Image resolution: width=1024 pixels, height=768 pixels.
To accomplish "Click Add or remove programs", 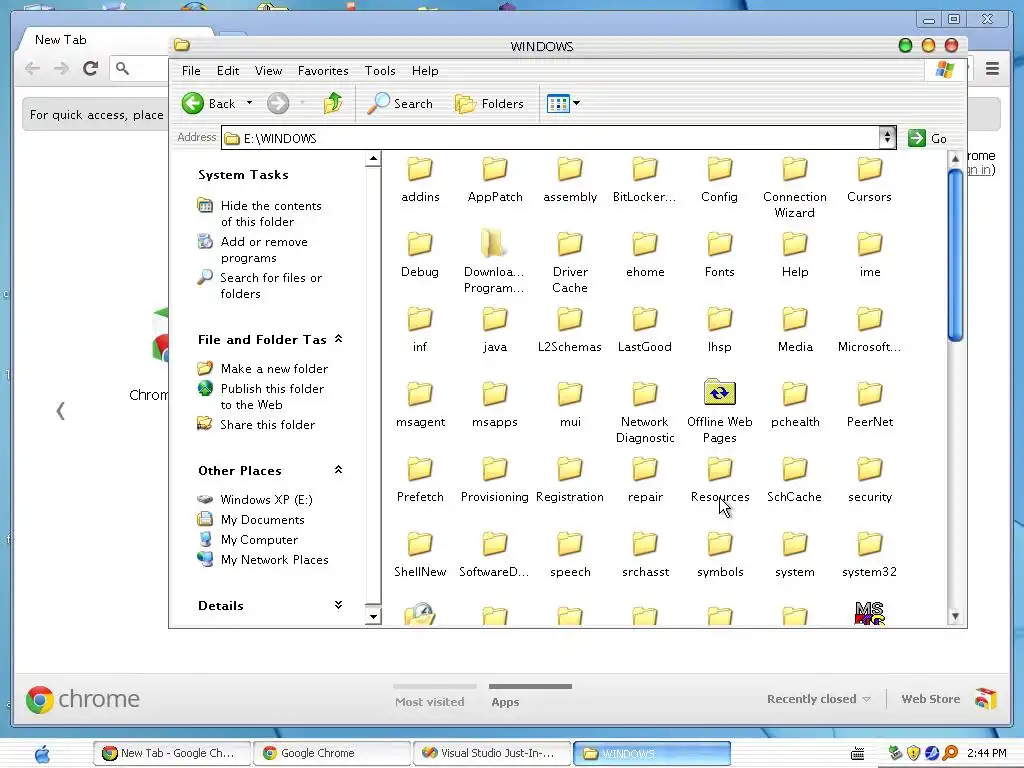I will [264, 249].
